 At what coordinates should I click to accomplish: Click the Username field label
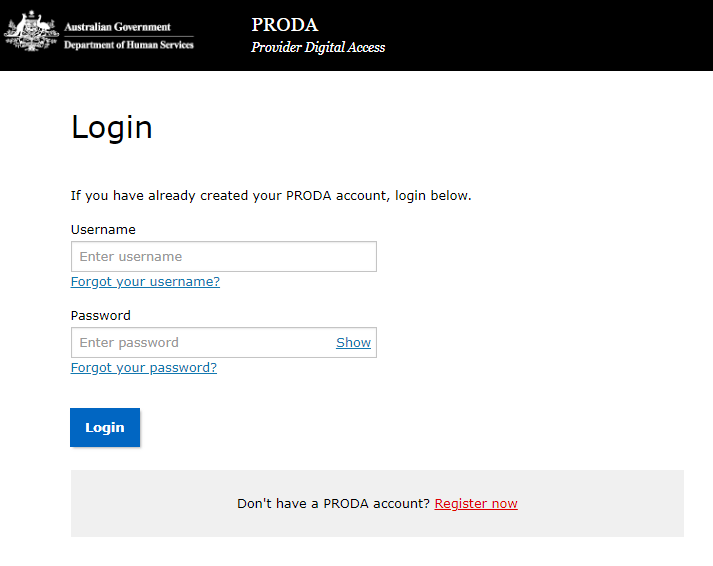click(x=103, y=230)
